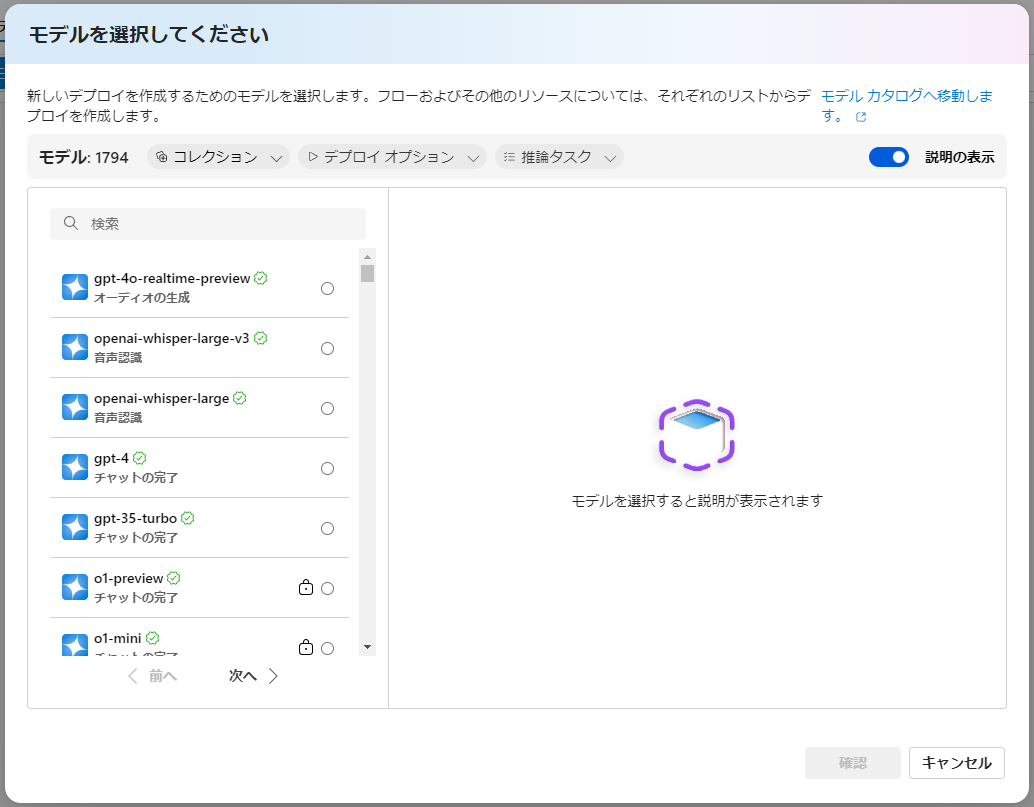This screenshot has width=1034, height=807.
Task: Click the 推論タスク list icon
Action: [509, 157]
